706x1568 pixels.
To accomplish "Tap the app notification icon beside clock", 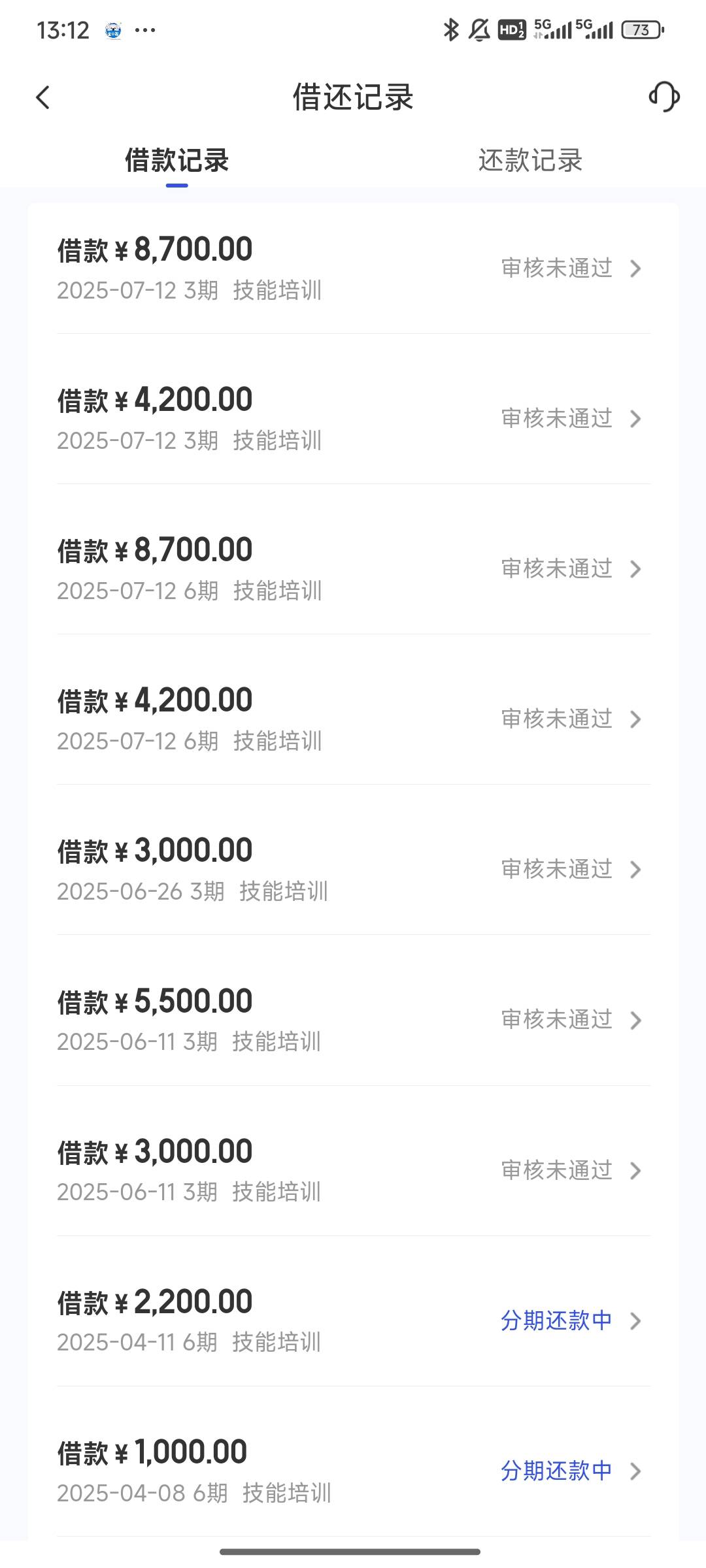I will (x=114, y=30).
